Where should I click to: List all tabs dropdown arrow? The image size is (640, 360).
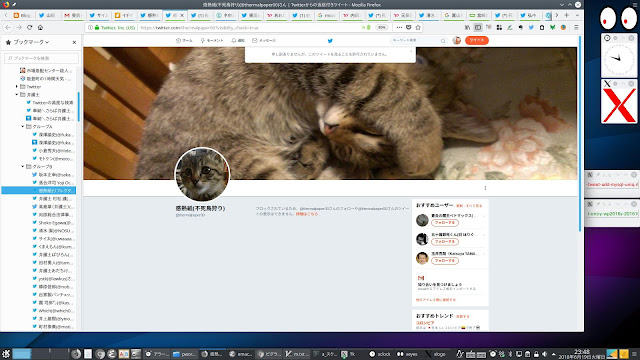point(577,15)
